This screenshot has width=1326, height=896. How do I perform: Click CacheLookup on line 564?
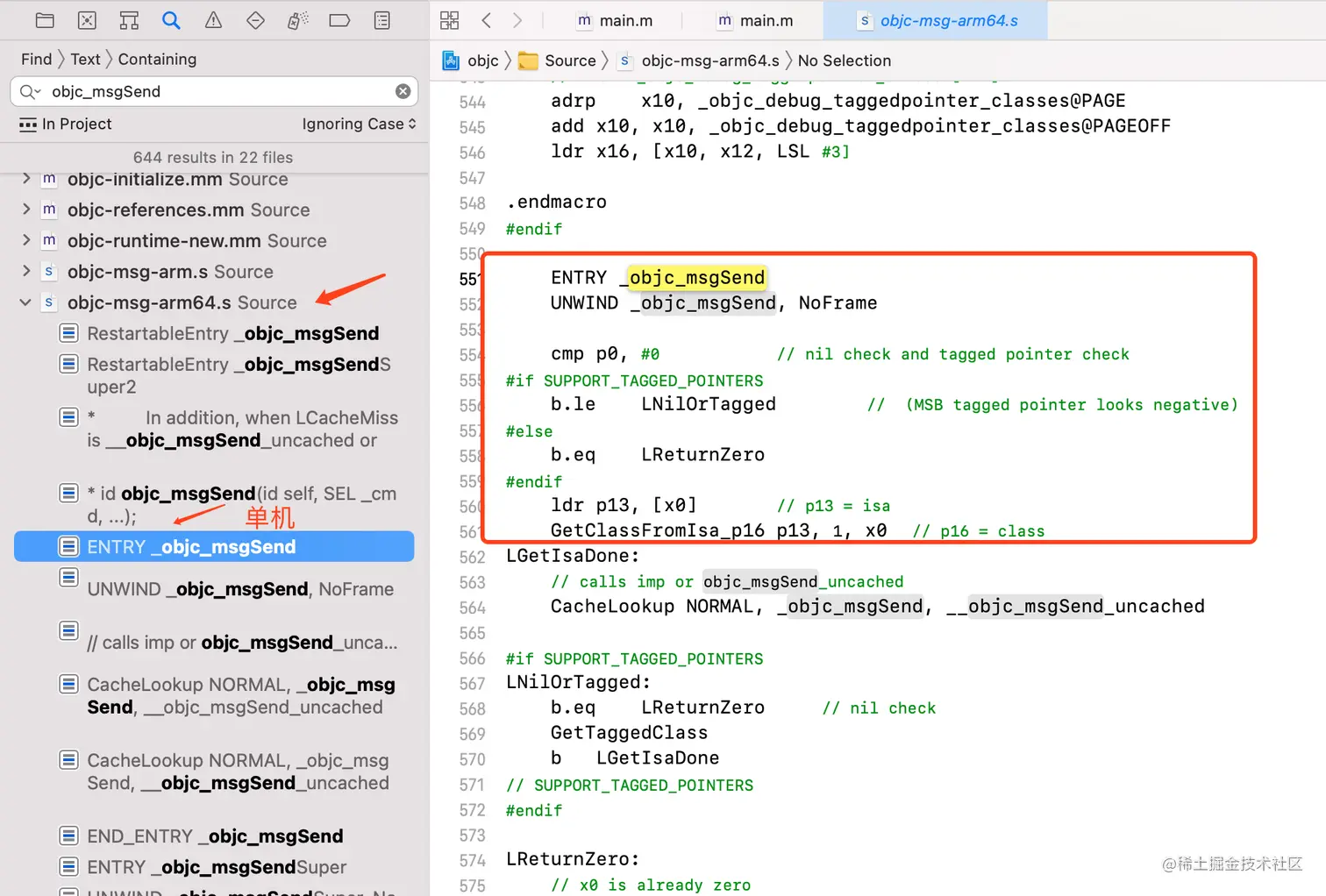point(613,607)
